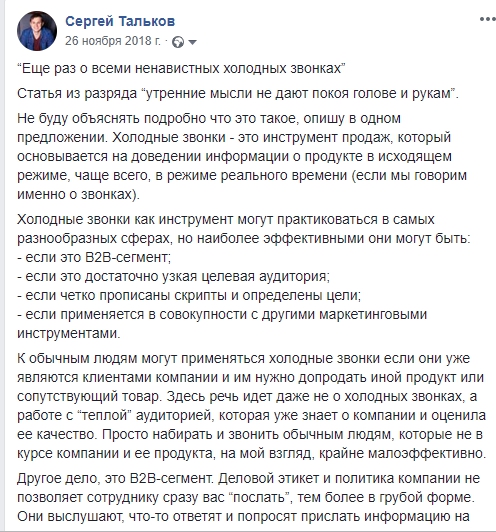Open the author name link Сергей Тальков
Viewport: 496px width, 532px height.
click(x=120, y=21)
